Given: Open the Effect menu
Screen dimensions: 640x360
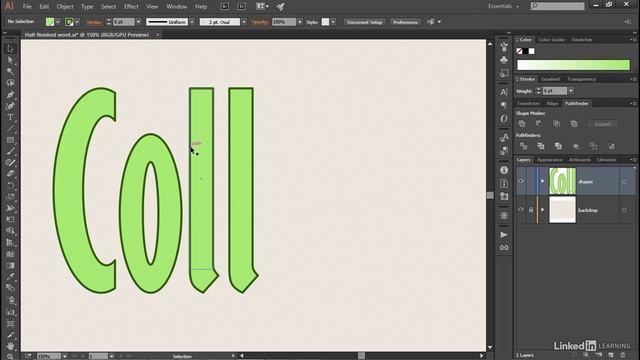Looking at the screenshot, I should [x=131, y=7].
